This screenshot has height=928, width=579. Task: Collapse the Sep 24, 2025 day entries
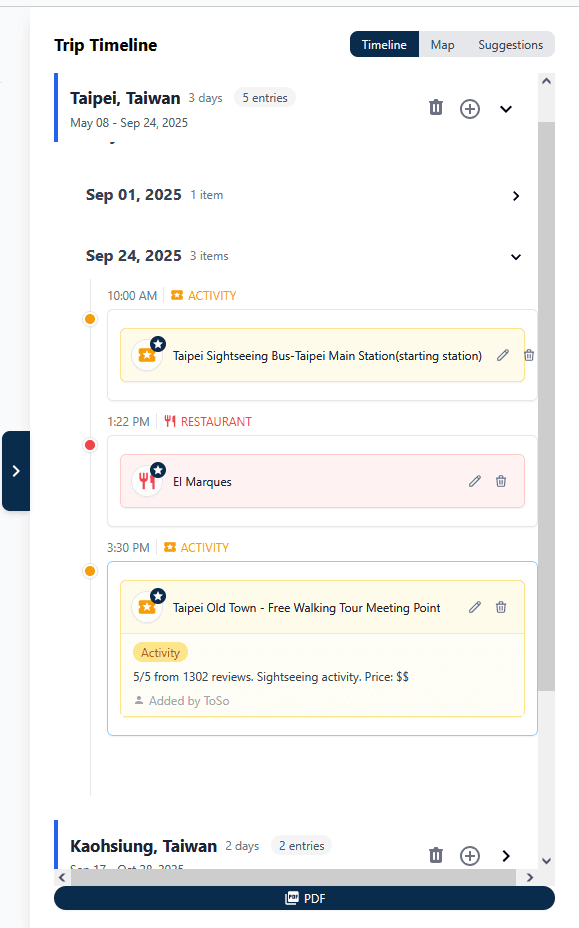516,257
